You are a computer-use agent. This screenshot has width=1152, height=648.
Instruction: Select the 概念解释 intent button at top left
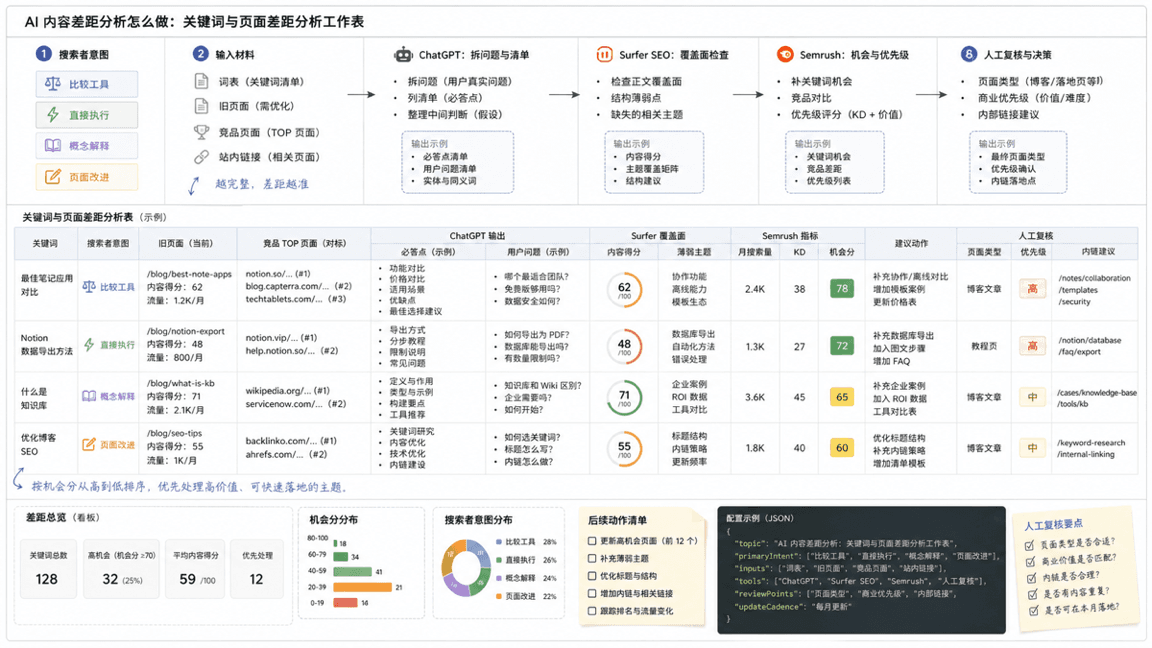pyautogui.click(x=87, y=145)
